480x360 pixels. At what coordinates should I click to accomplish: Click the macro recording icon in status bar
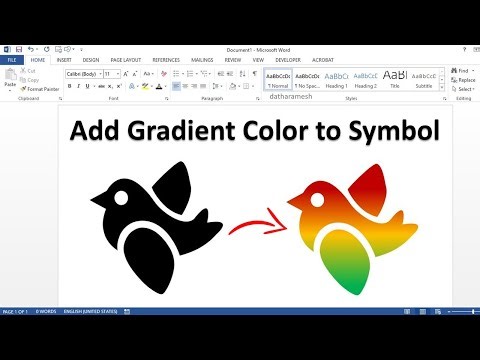[127, 311]
